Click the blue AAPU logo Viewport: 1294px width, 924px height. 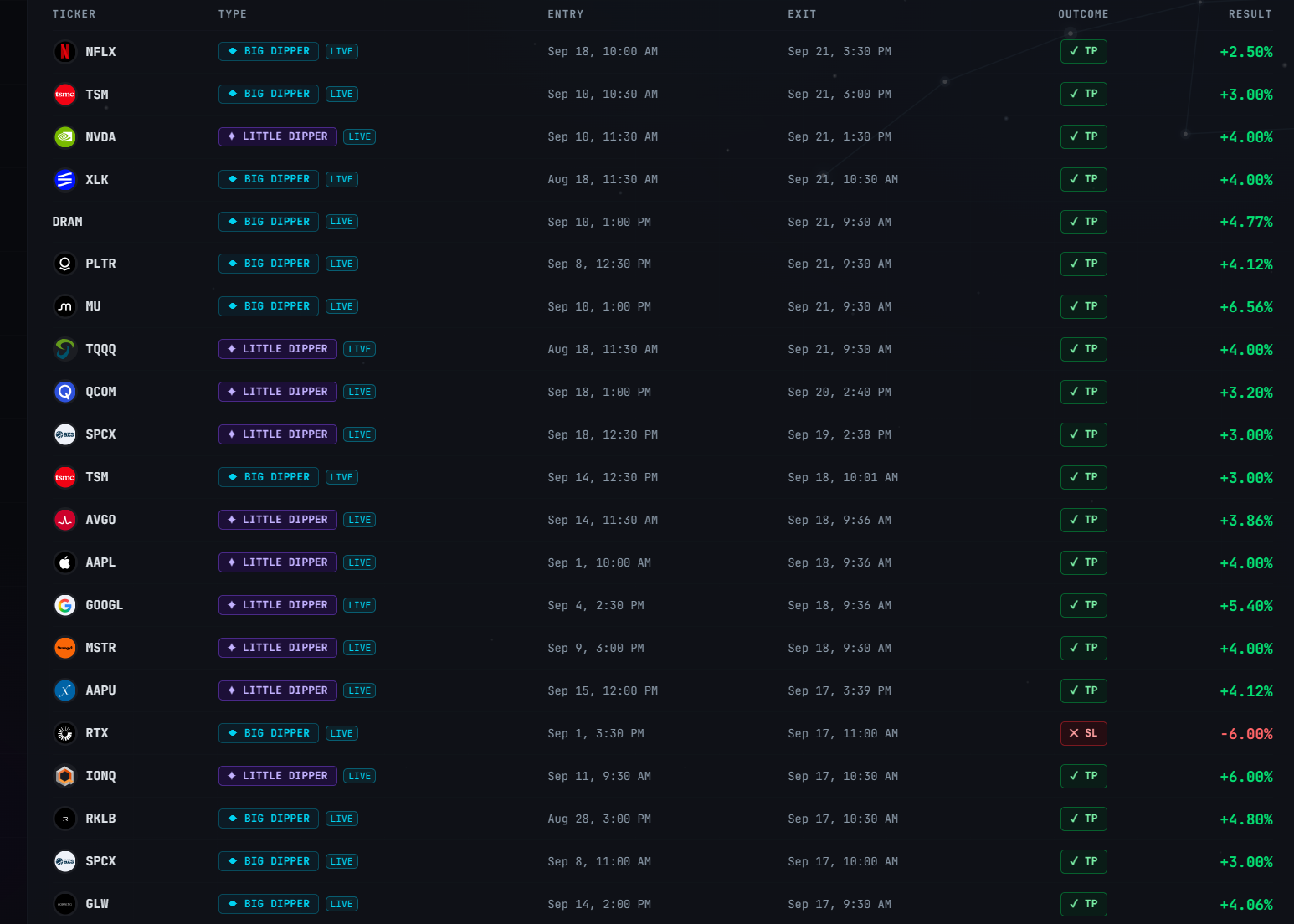65,690
